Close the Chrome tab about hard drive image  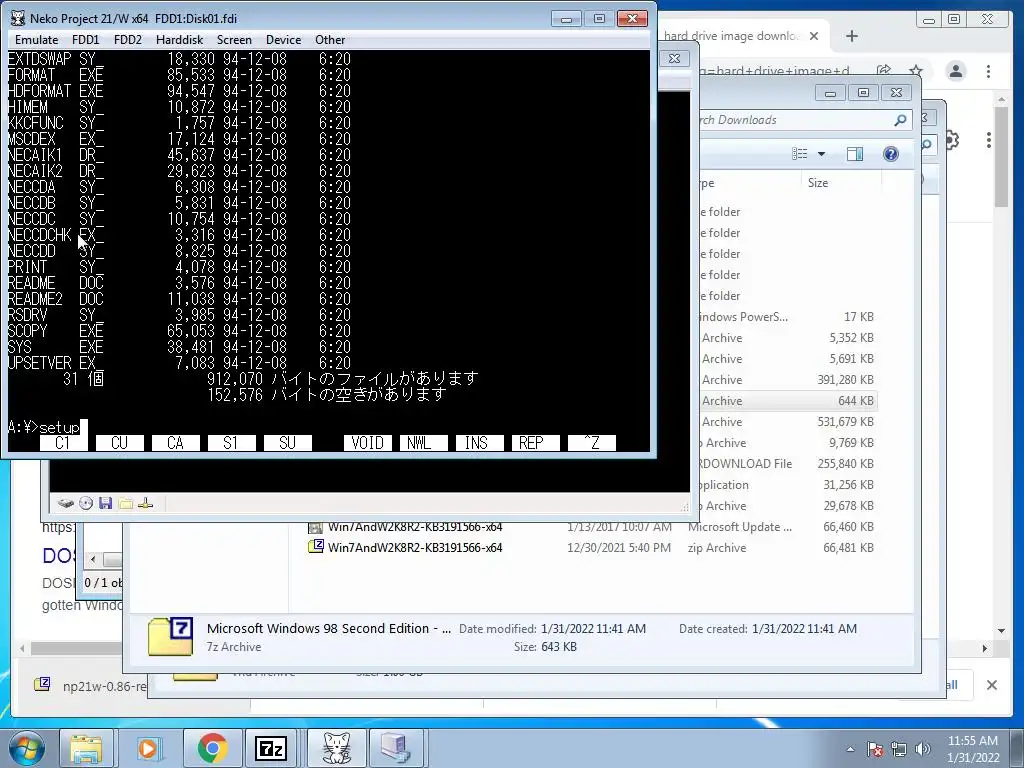[x=814, y=36]
